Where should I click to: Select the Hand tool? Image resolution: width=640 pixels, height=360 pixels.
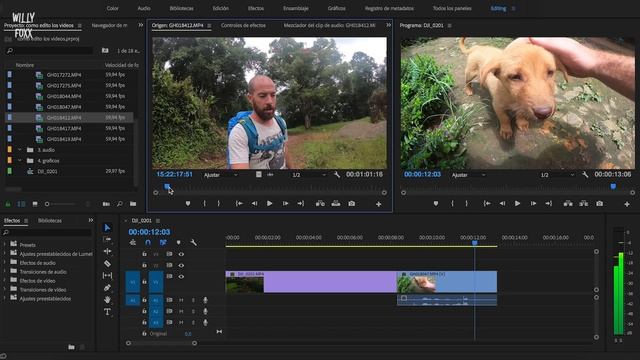click(x=107, y=300)
